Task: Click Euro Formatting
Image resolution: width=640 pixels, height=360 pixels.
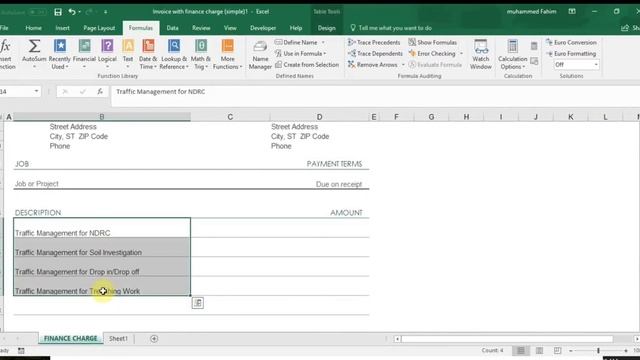Action: 571,53
